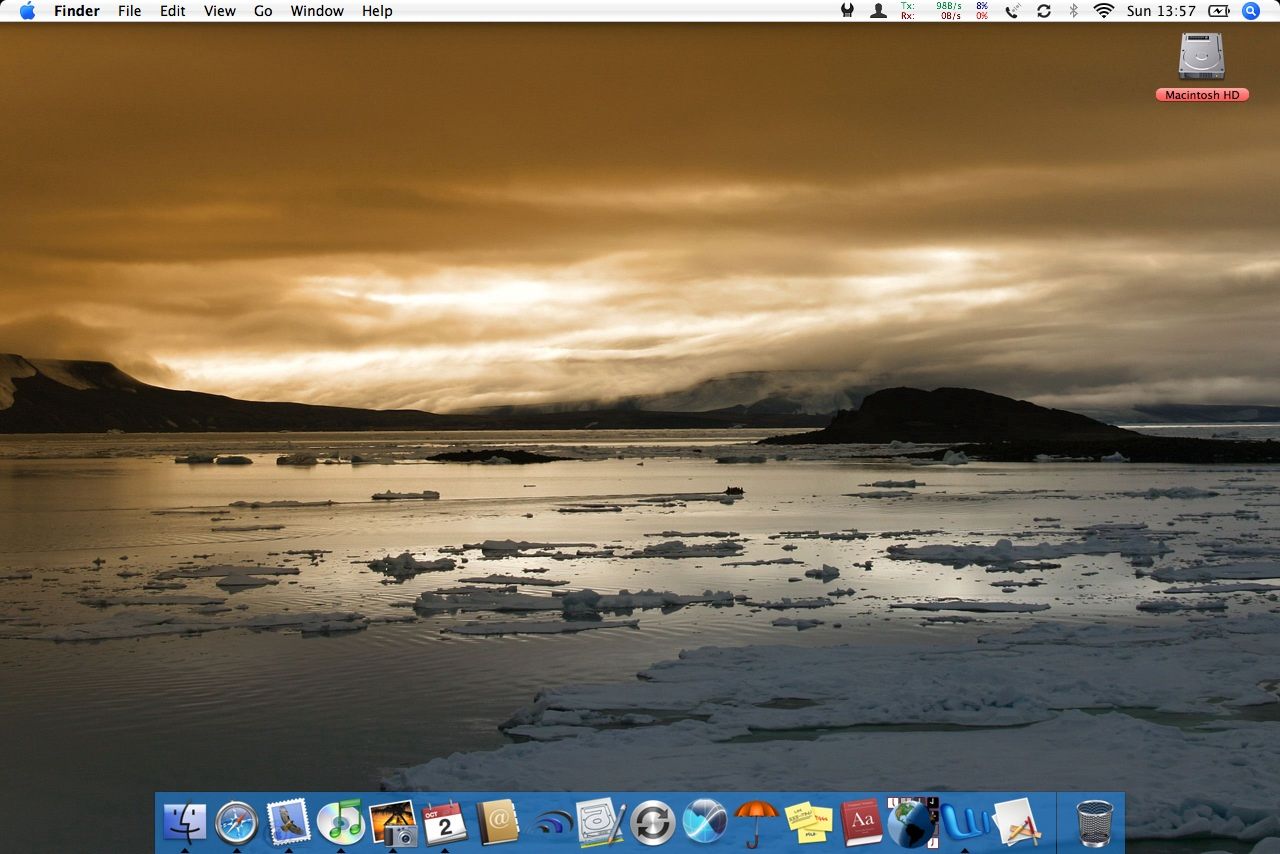This screenshot has width=1280, height=854.
Task: Open Address Book from the Dock
Action: click(x=498, y=822)
